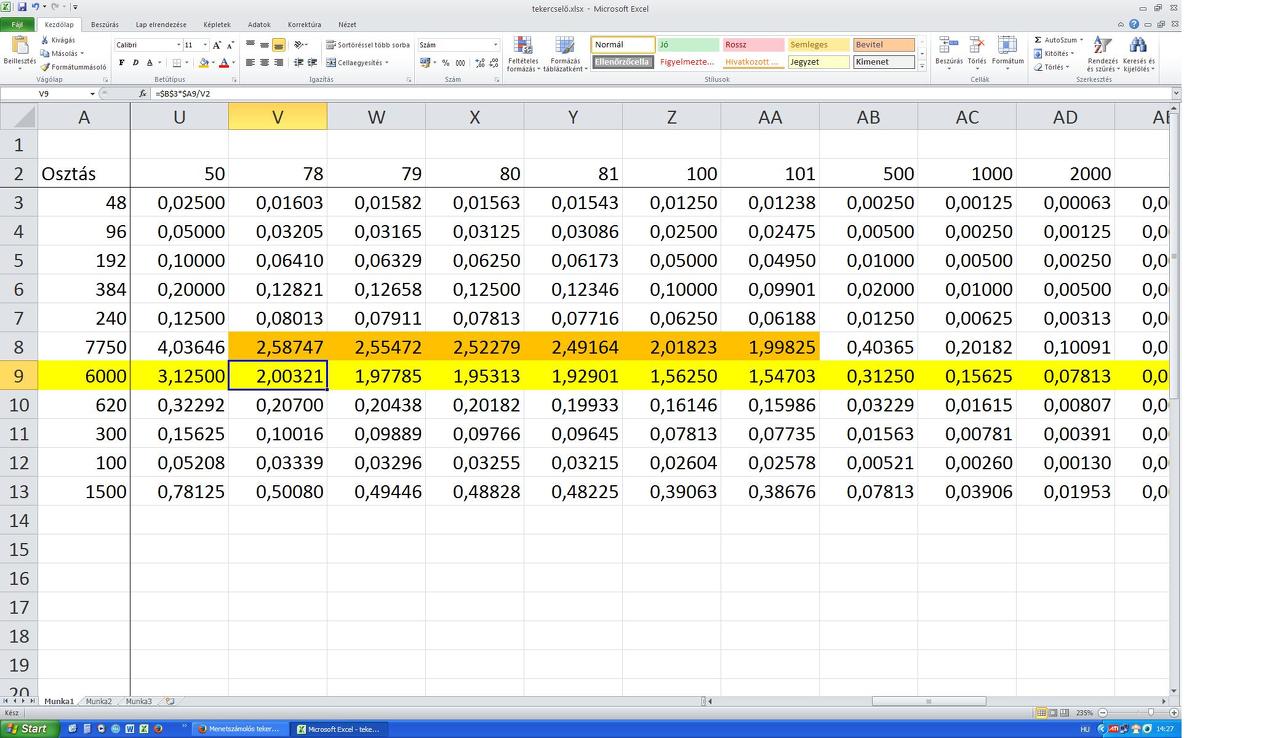Open the font size dropdown
Viewport: 1280px width, 738px height.
point(205,45)
